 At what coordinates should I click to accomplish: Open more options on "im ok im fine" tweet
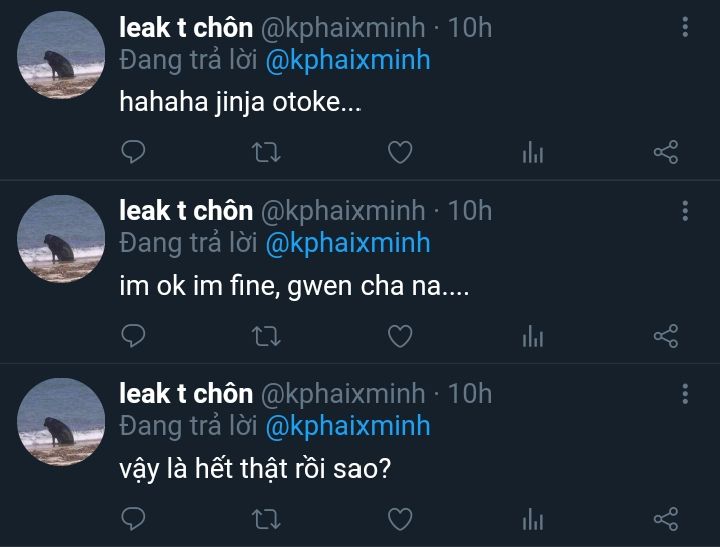click(685, 210)
